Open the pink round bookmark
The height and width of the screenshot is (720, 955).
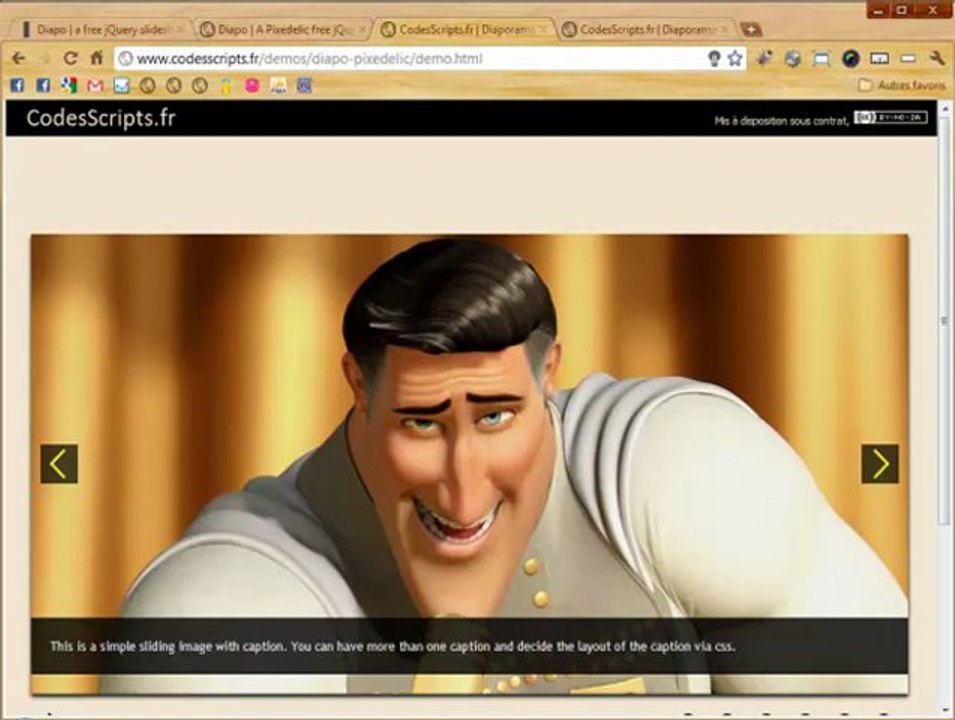[x=252, y=85]
